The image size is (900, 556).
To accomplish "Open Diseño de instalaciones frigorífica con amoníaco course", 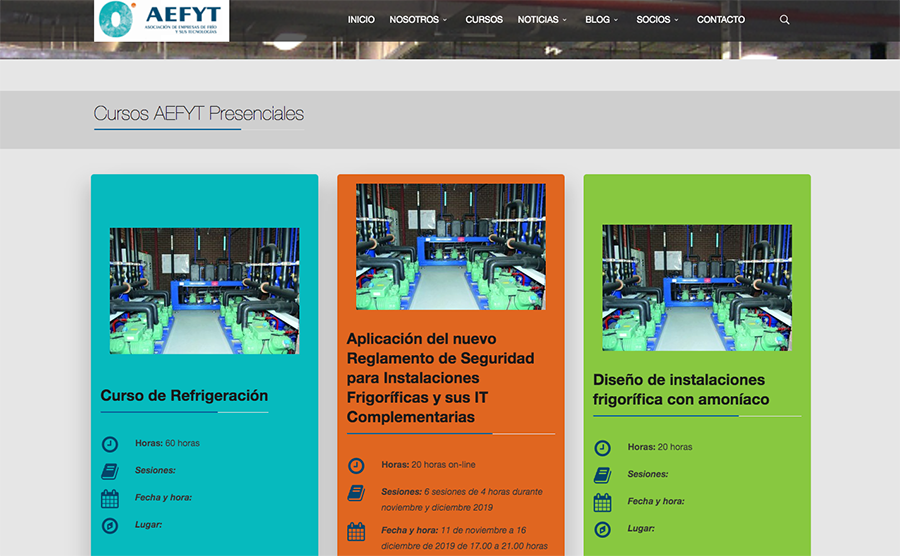I will pos(681,390).
